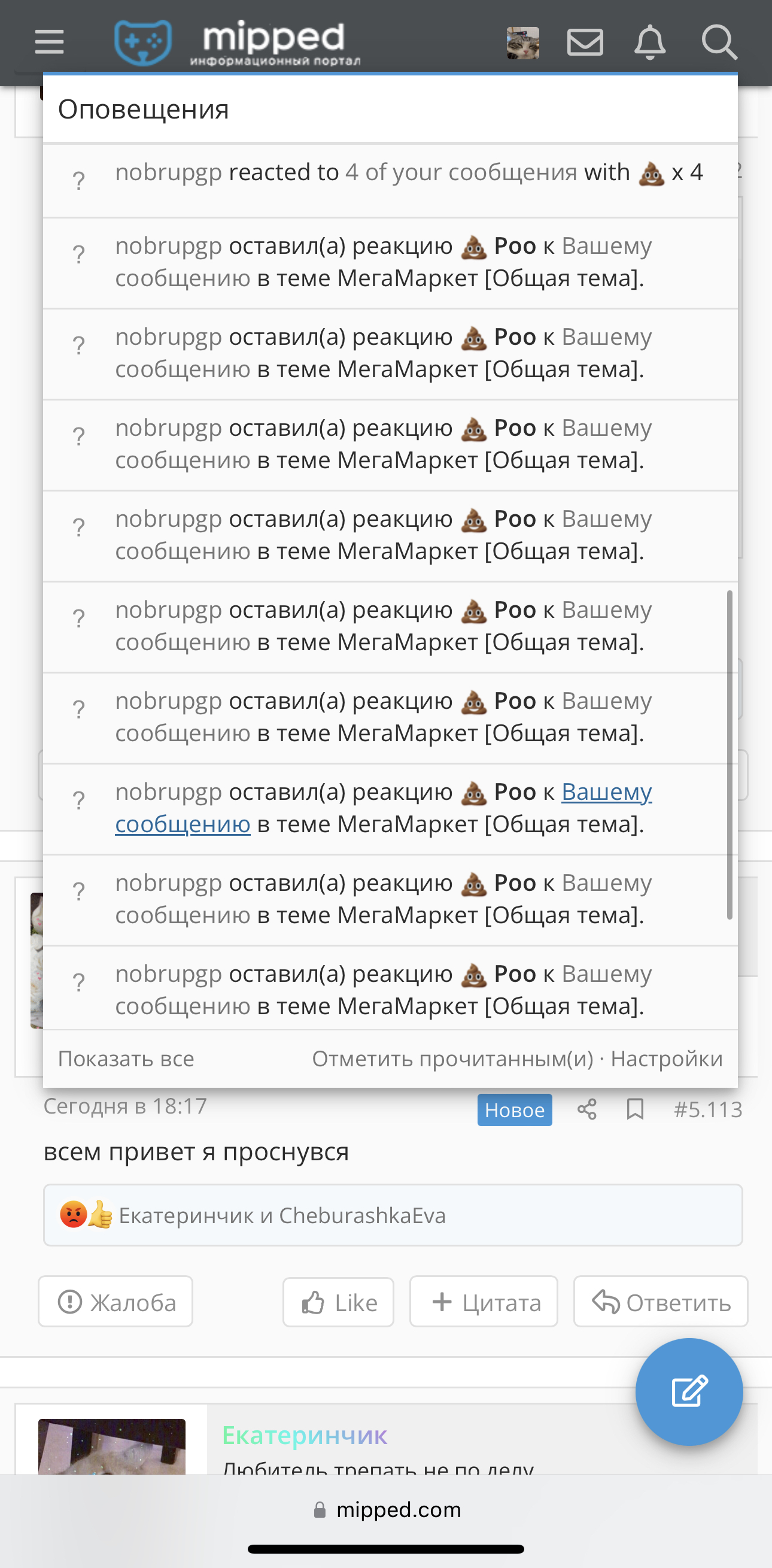Like the post with Like button
The height and width of the screenshot is (1568, 772).
pos(338,1302)
